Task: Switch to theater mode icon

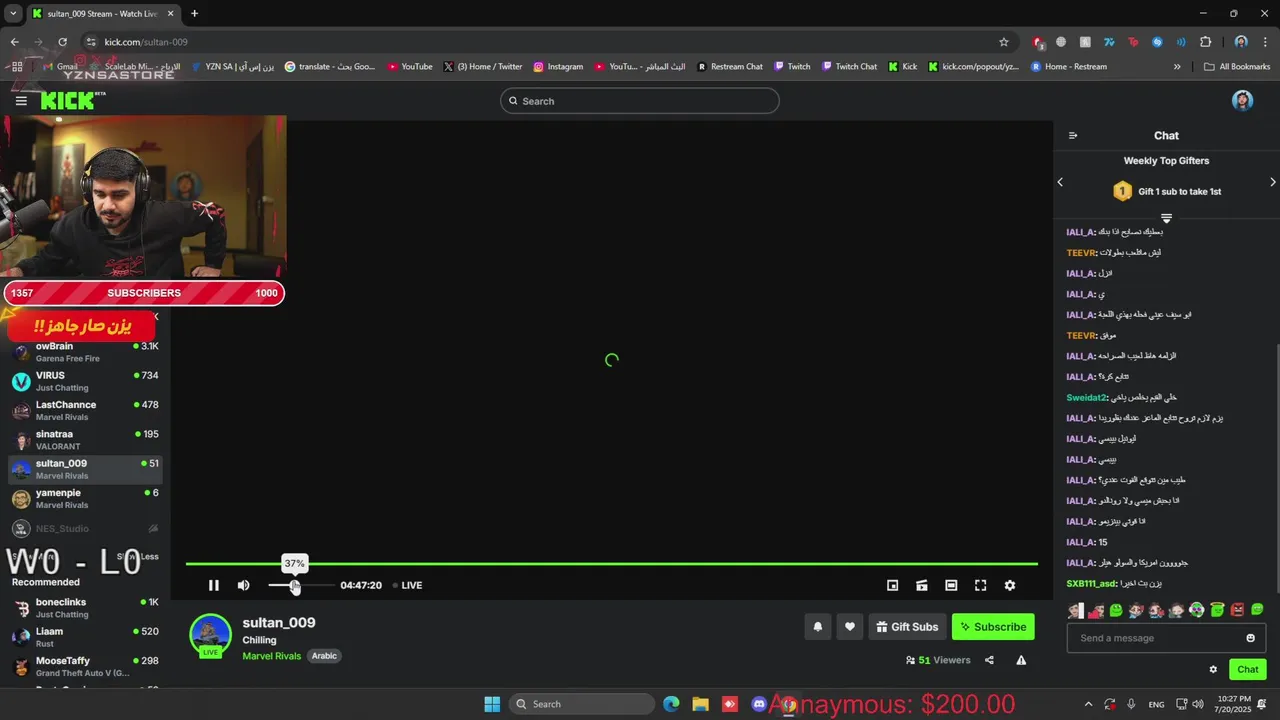Action: tap(951, 585)
